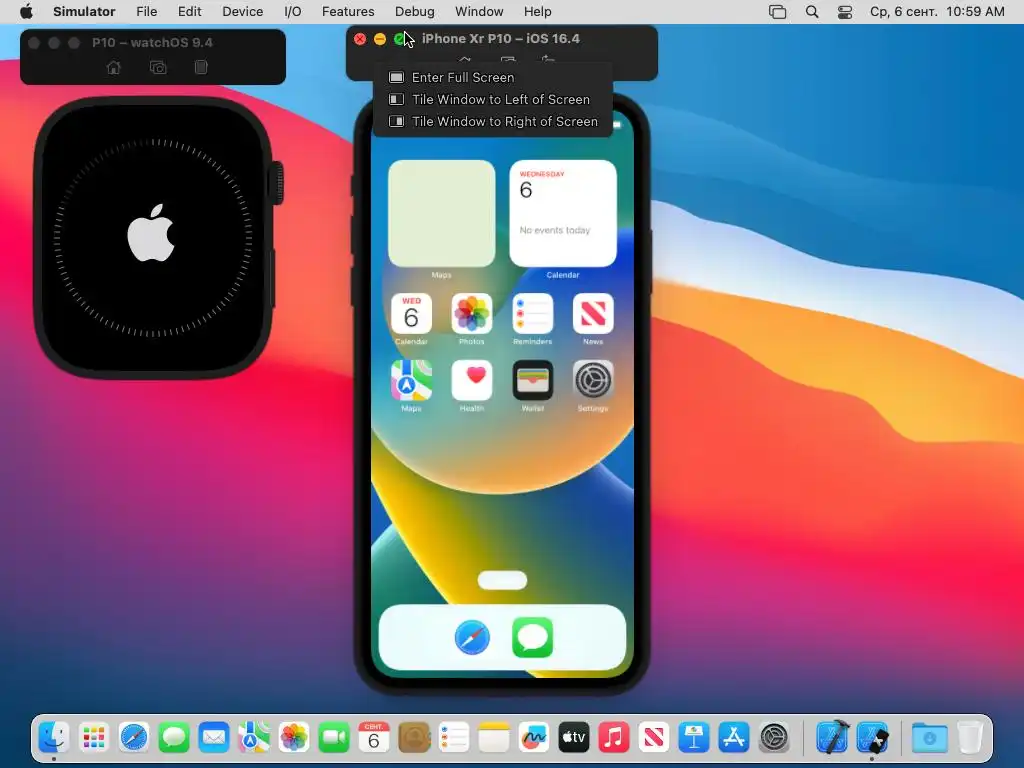Open Music in the macOS Dock

[613, 738]
